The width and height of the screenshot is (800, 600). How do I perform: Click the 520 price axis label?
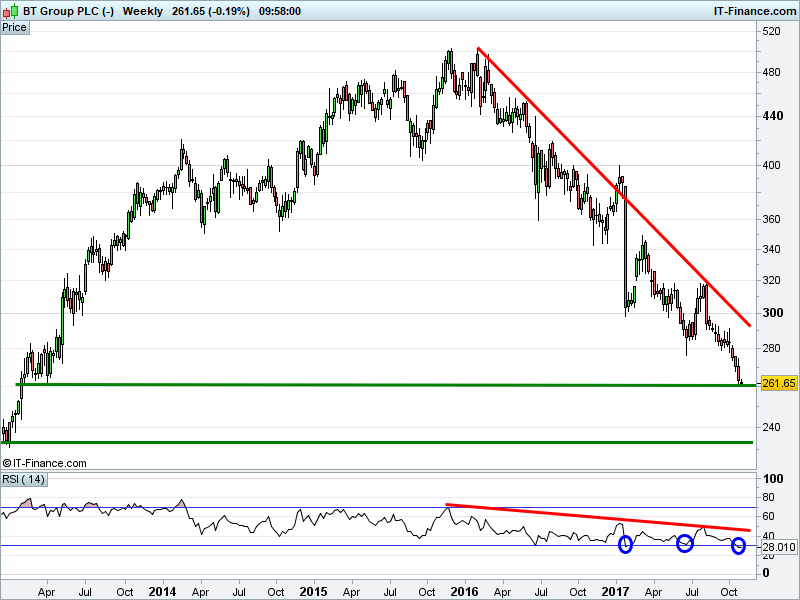(771, 31)
